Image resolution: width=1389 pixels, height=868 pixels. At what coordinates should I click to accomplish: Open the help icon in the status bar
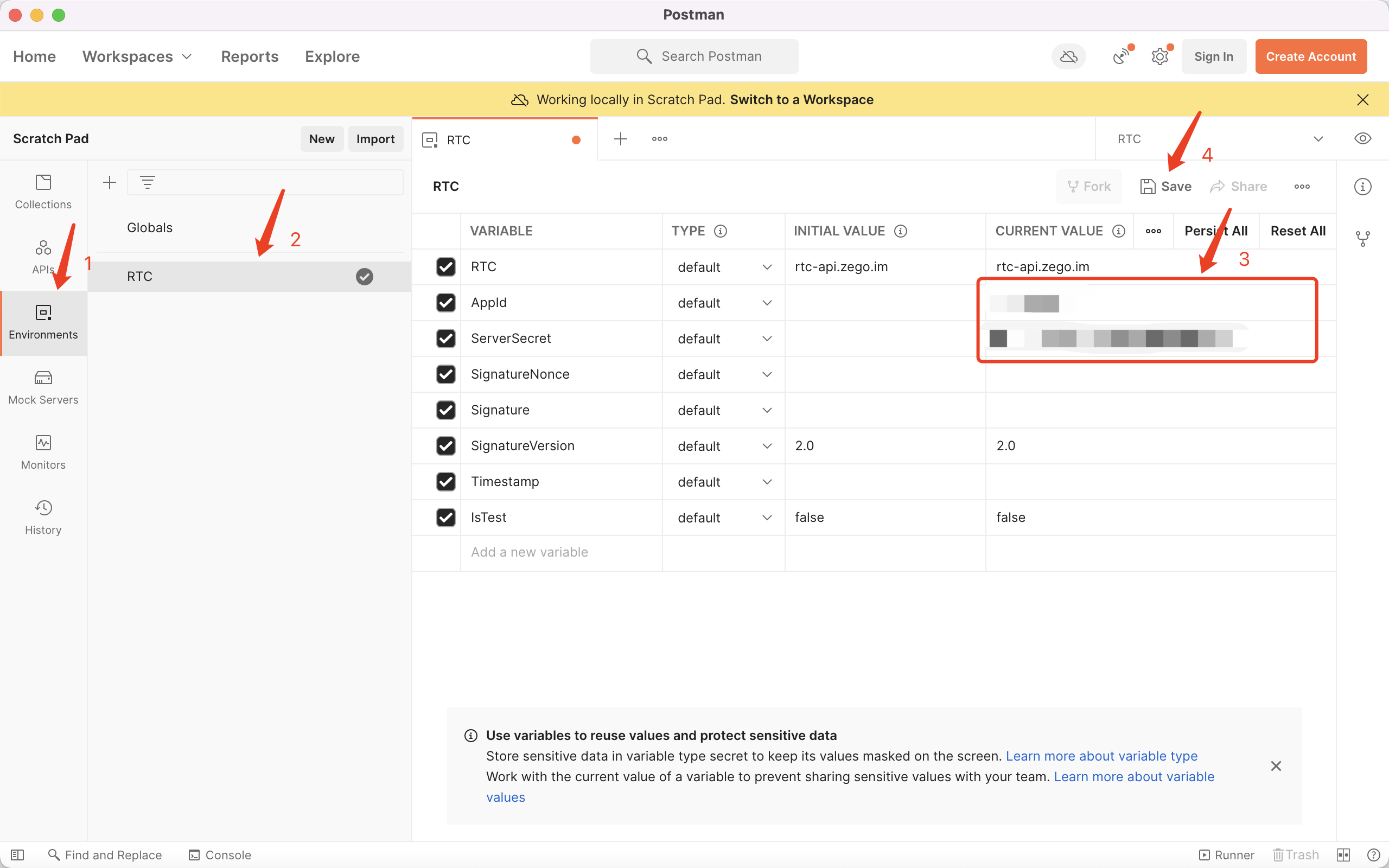(x=1373, y=855)
